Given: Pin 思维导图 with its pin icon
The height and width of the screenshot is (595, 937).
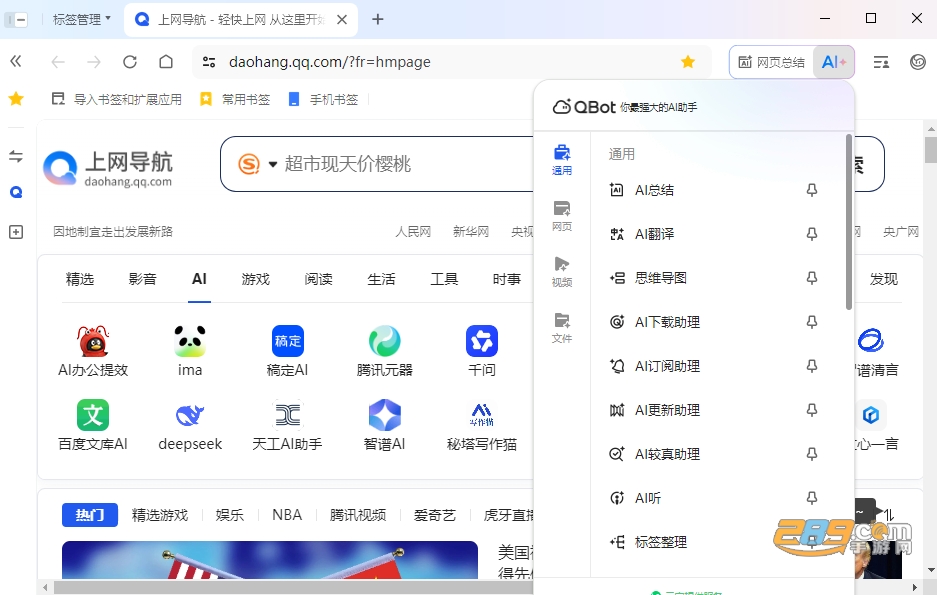Looking at the screenshot, I should coord(812,278).
